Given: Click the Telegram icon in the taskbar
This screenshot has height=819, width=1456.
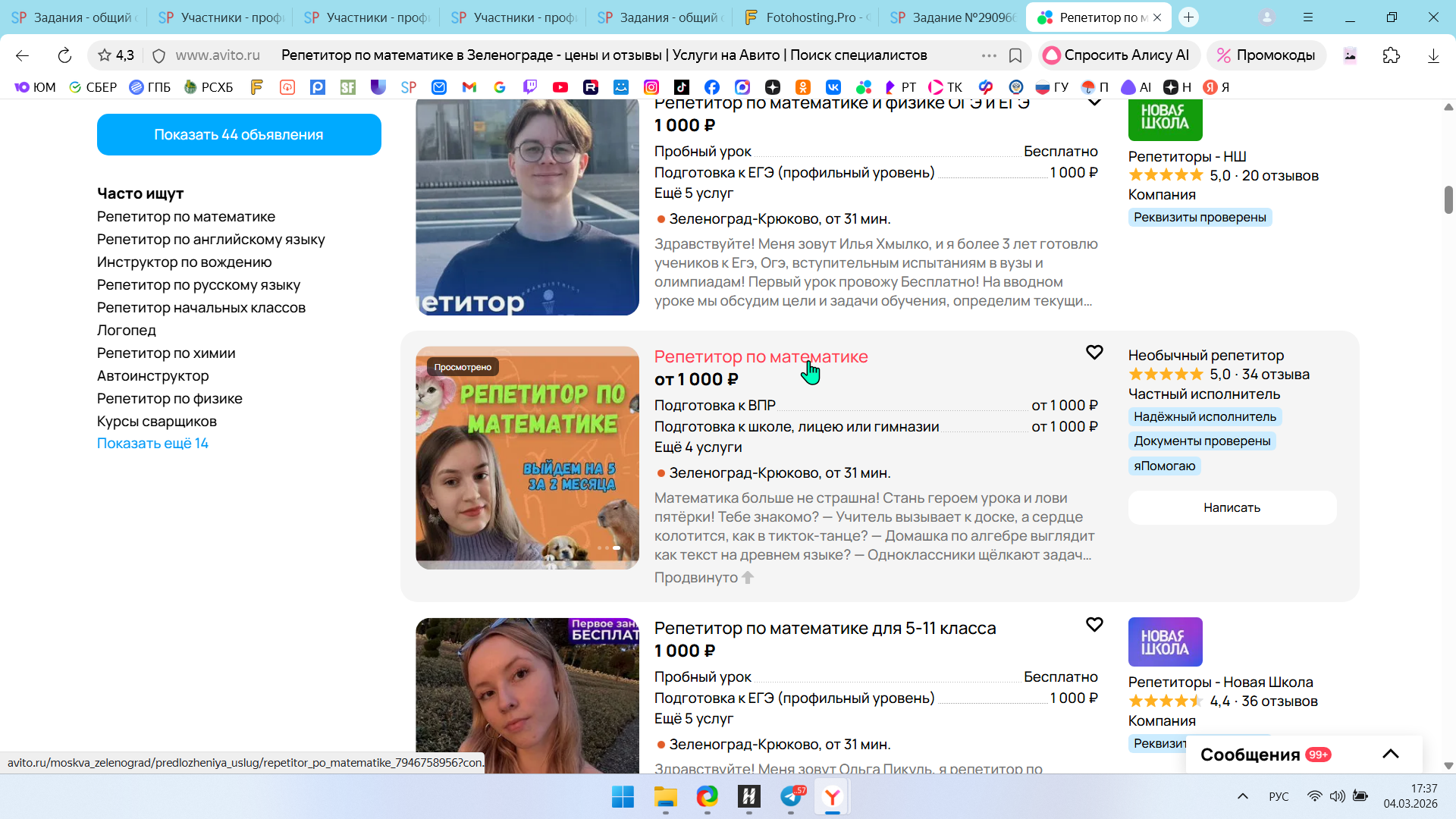Looking at the screenshot, I should tap(791, 796).
